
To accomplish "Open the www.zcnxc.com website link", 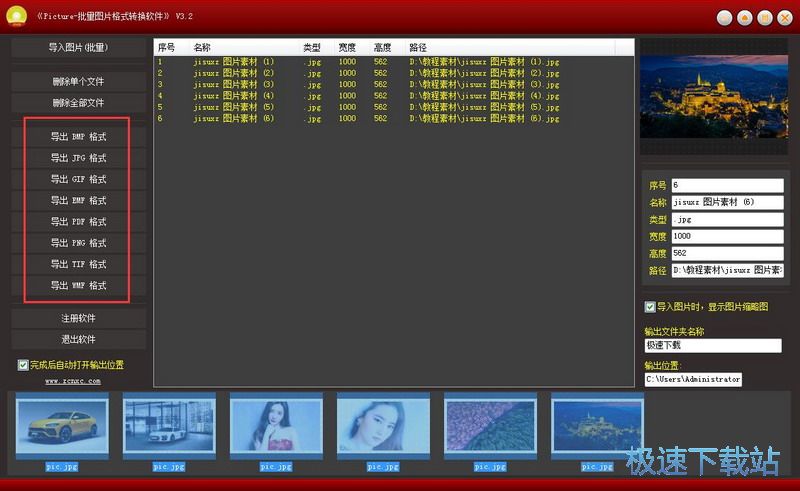I will [x=73, y=381].
